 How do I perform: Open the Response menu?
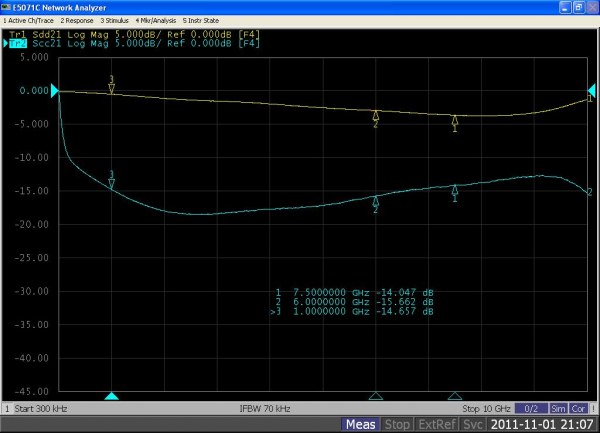[77, 21]
